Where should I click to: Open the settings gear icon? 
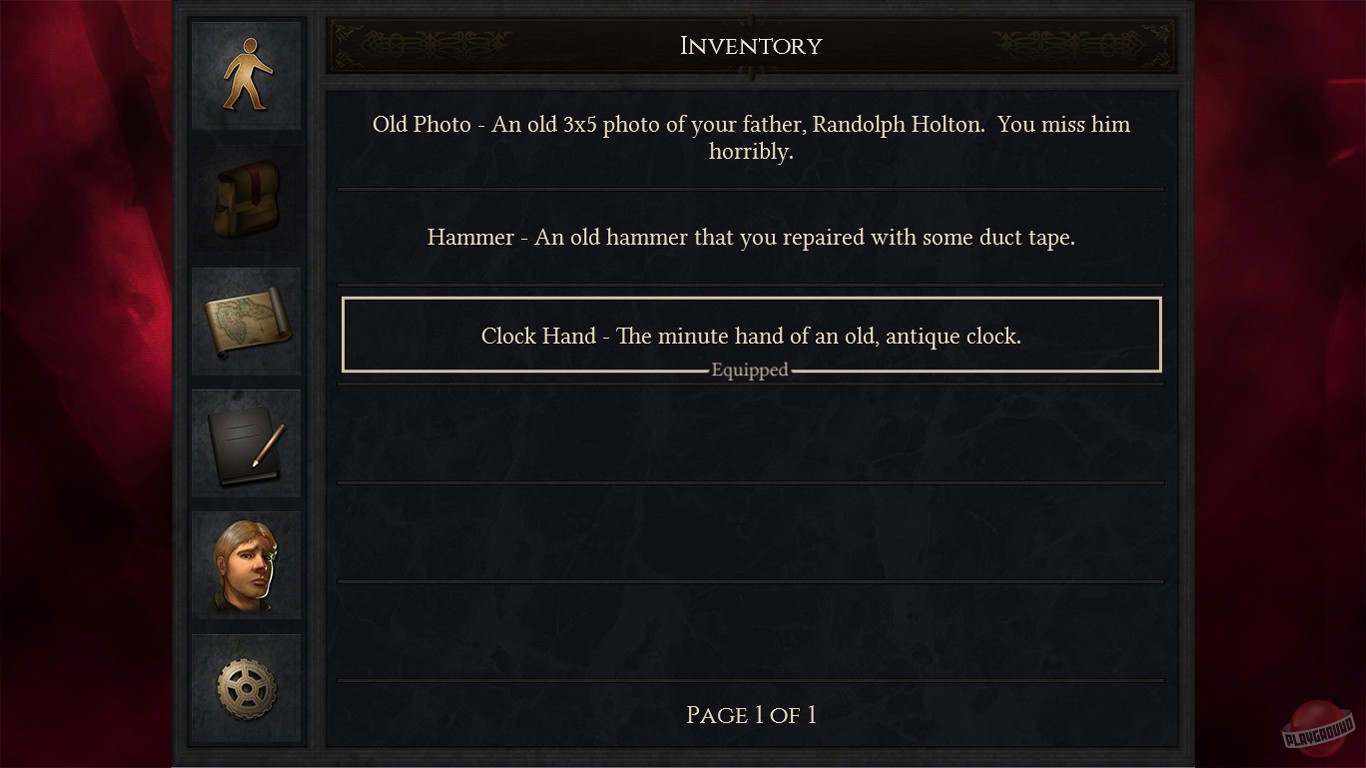click(x=246, y=688)
